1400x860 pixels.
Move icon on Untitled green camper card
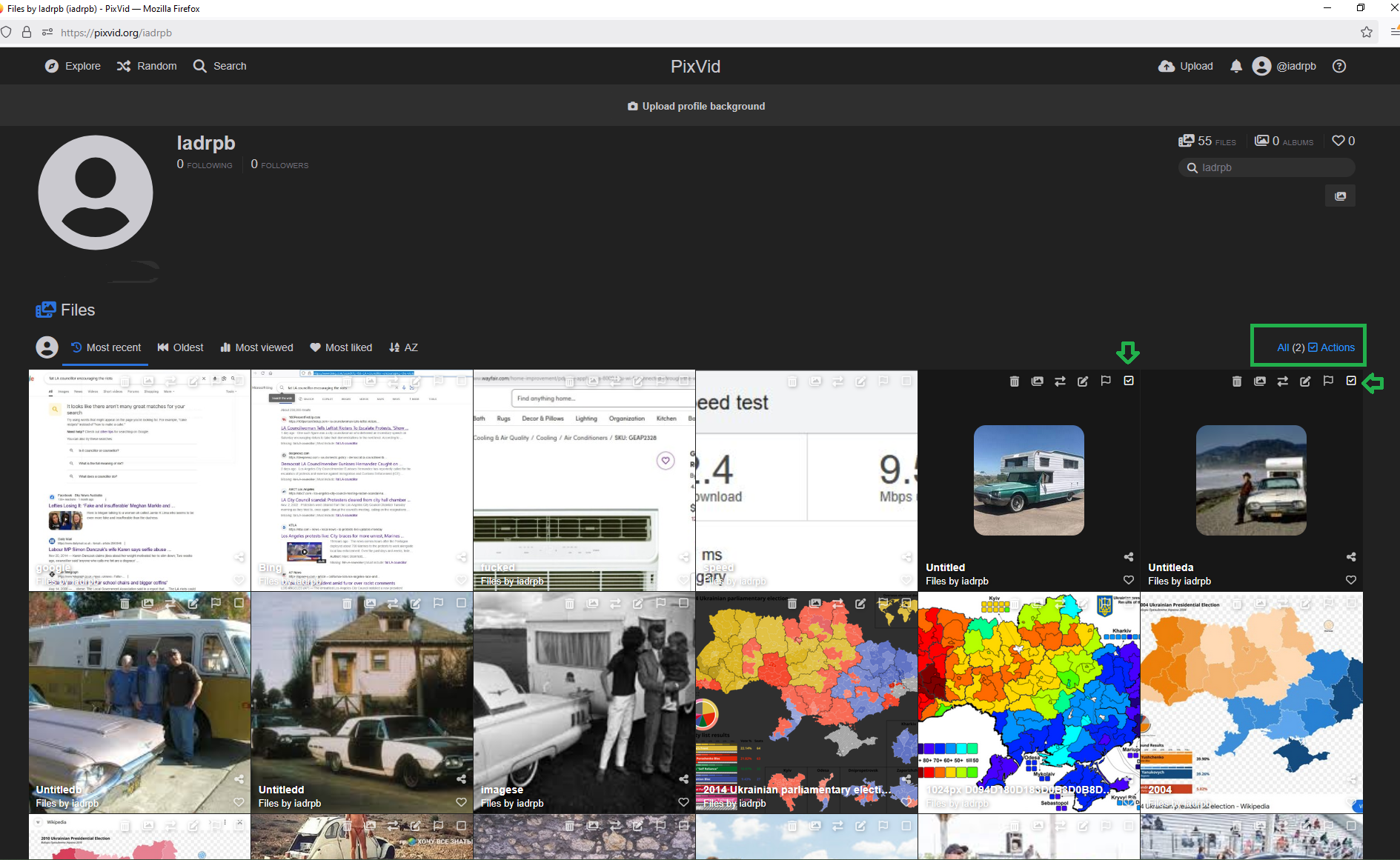point(1060,381)
